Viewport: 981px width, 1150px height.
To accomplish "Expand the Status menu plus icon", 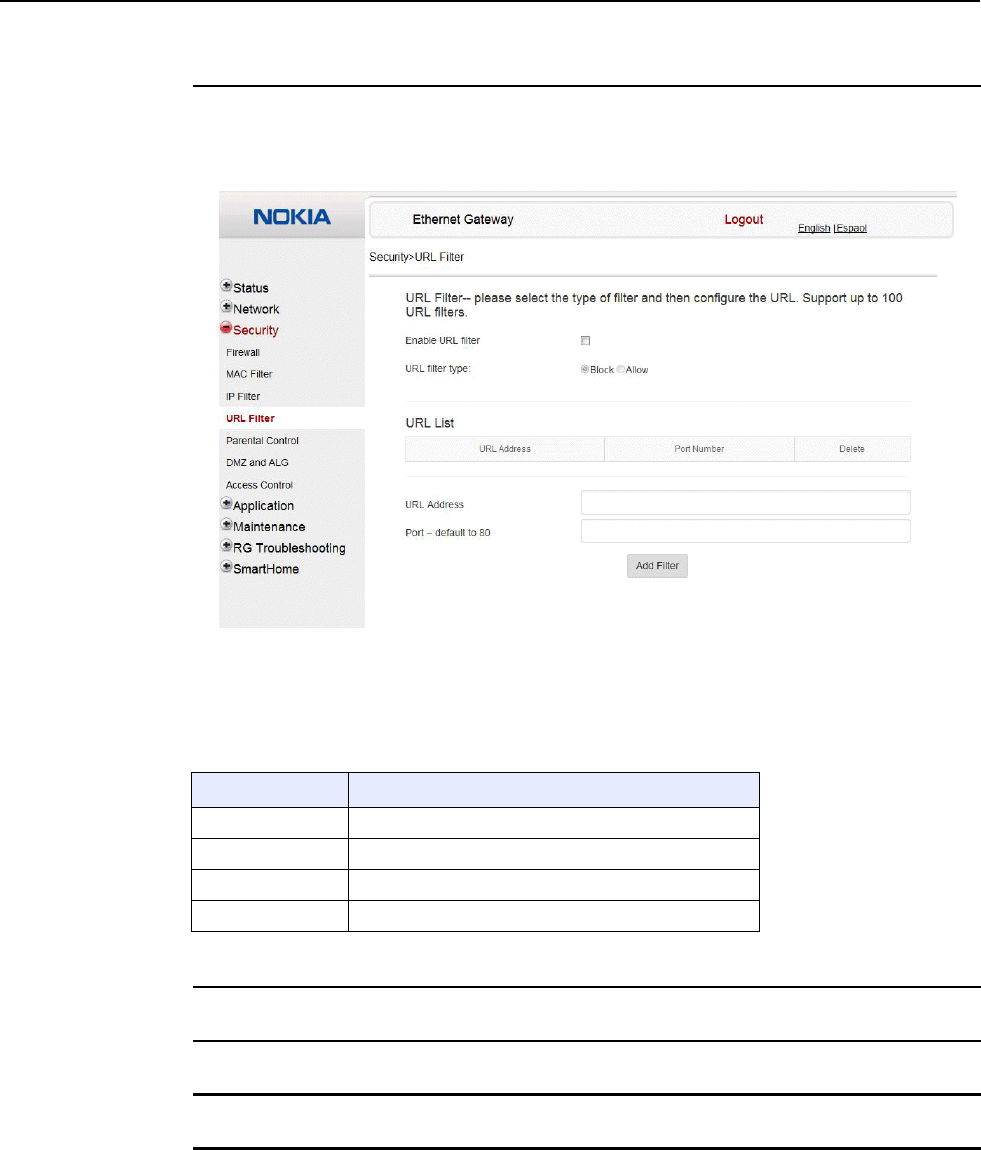I will (x=227, y=286).
